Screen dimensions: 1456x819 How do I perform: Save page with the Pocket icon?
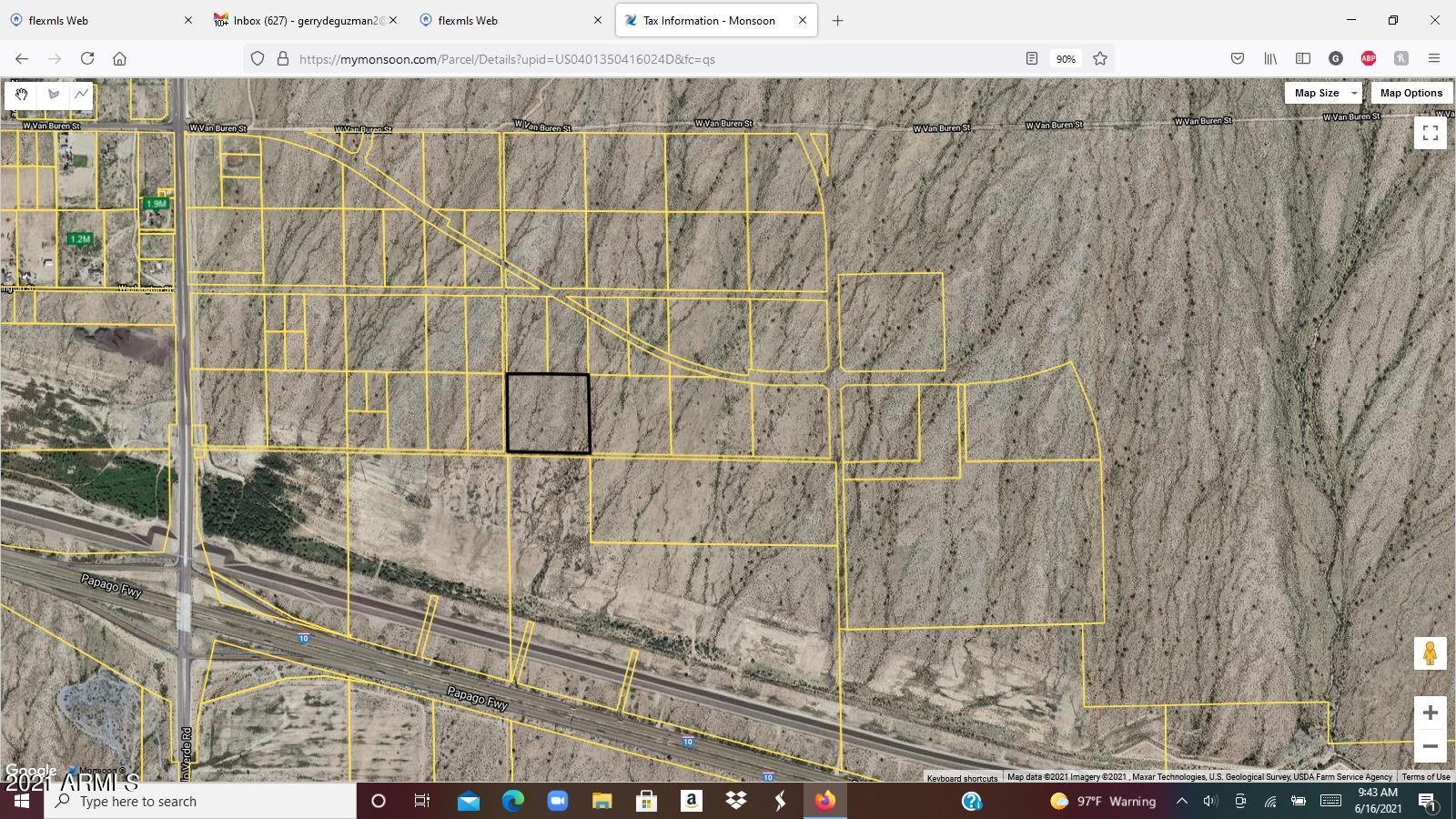point(1237,57)
